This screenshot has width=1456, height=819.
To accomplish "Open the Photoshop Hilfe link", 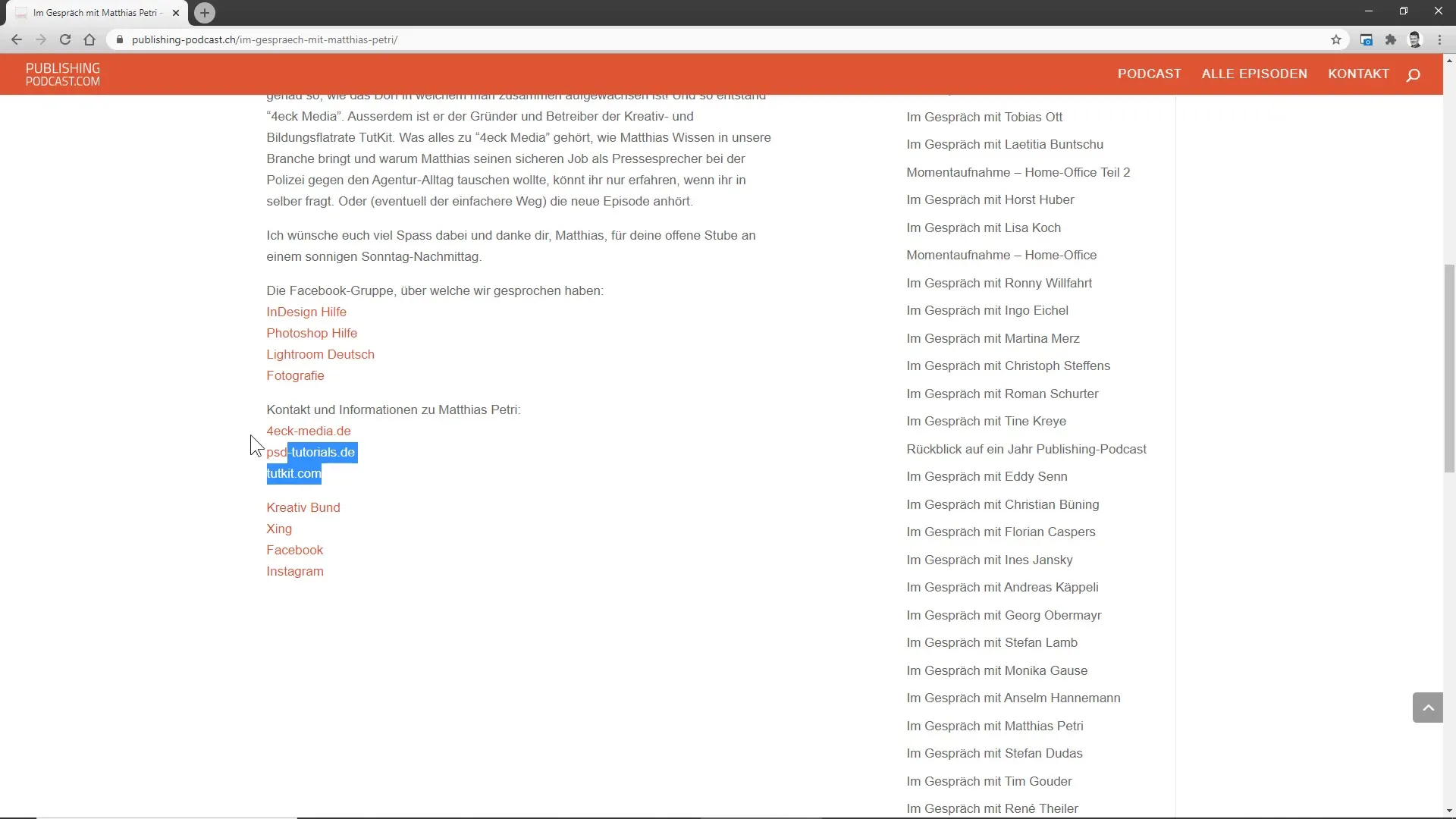I will [x=312, y=333].
